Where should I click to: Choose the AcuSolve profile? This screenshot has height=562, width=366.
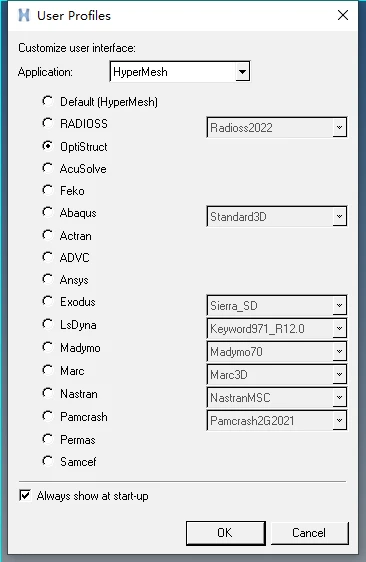pos(48,168)
